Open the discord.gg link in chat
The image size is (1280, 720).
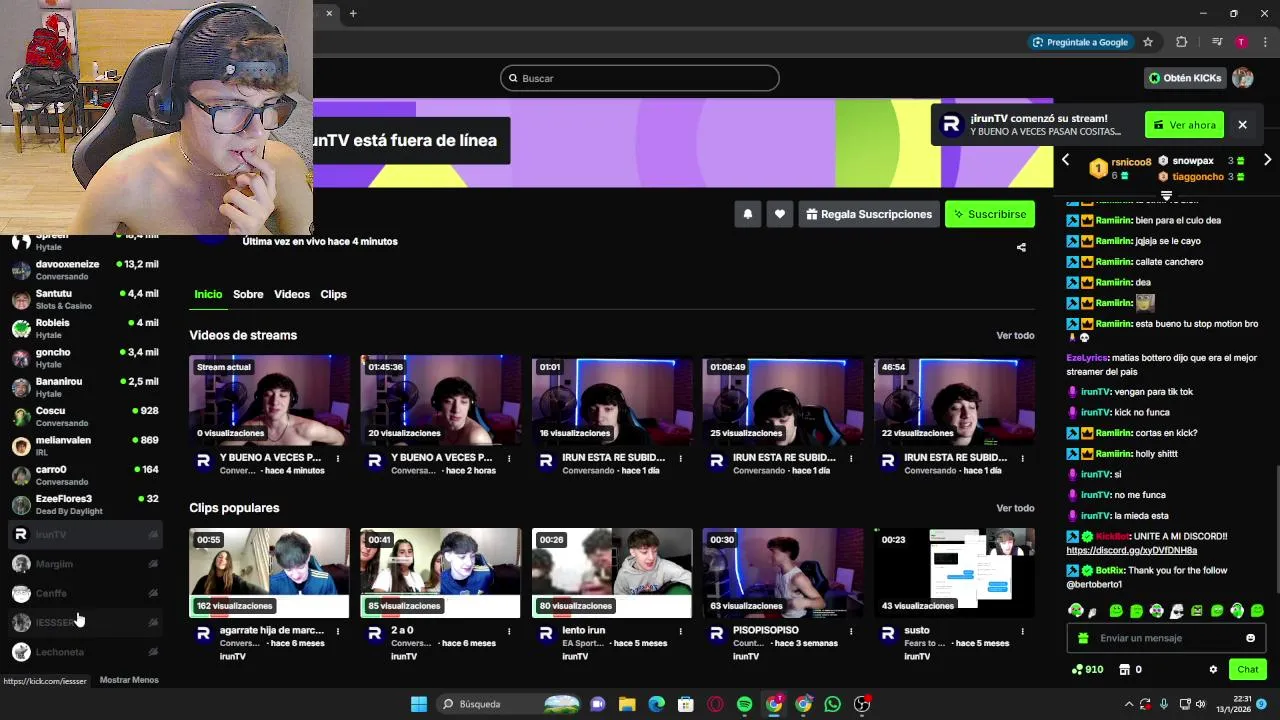1131,550
